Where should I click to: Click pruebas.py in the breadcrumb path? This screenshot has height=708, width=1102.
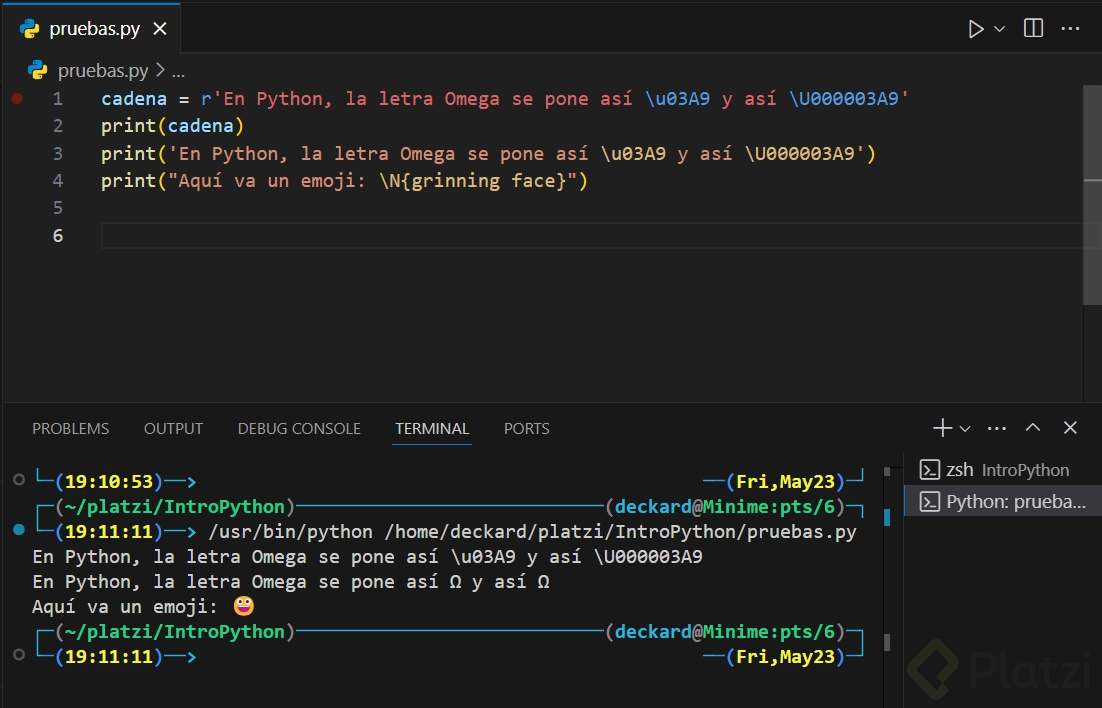click(102, 71)
